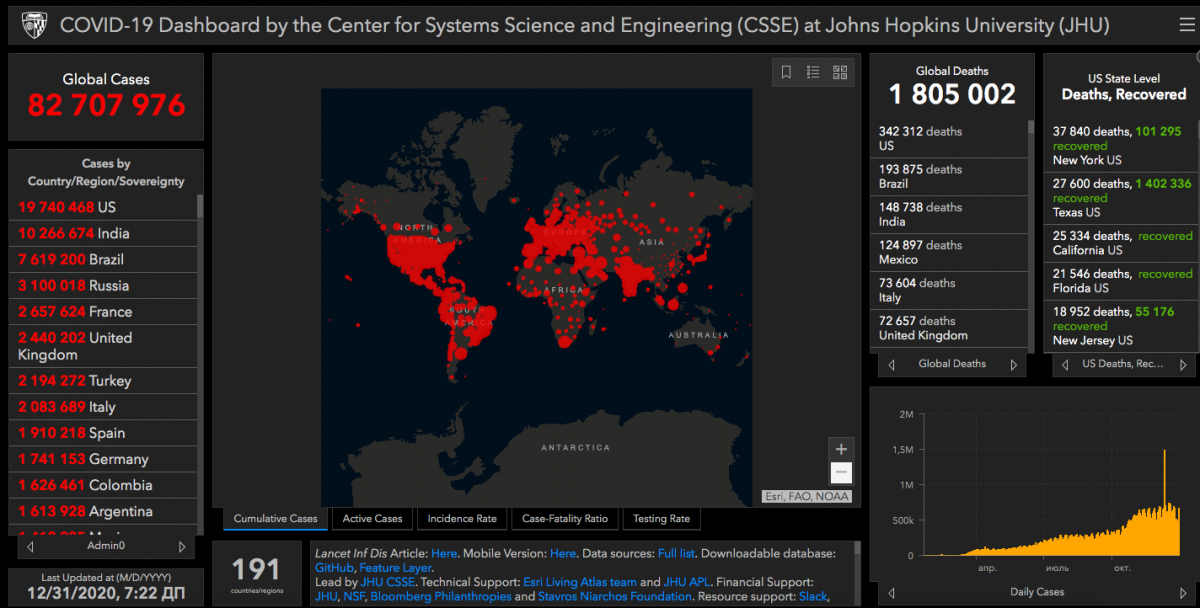This screenshot has height=608, width=1200.
Task: Open the NSF link
Action: [x=352, y=596]
